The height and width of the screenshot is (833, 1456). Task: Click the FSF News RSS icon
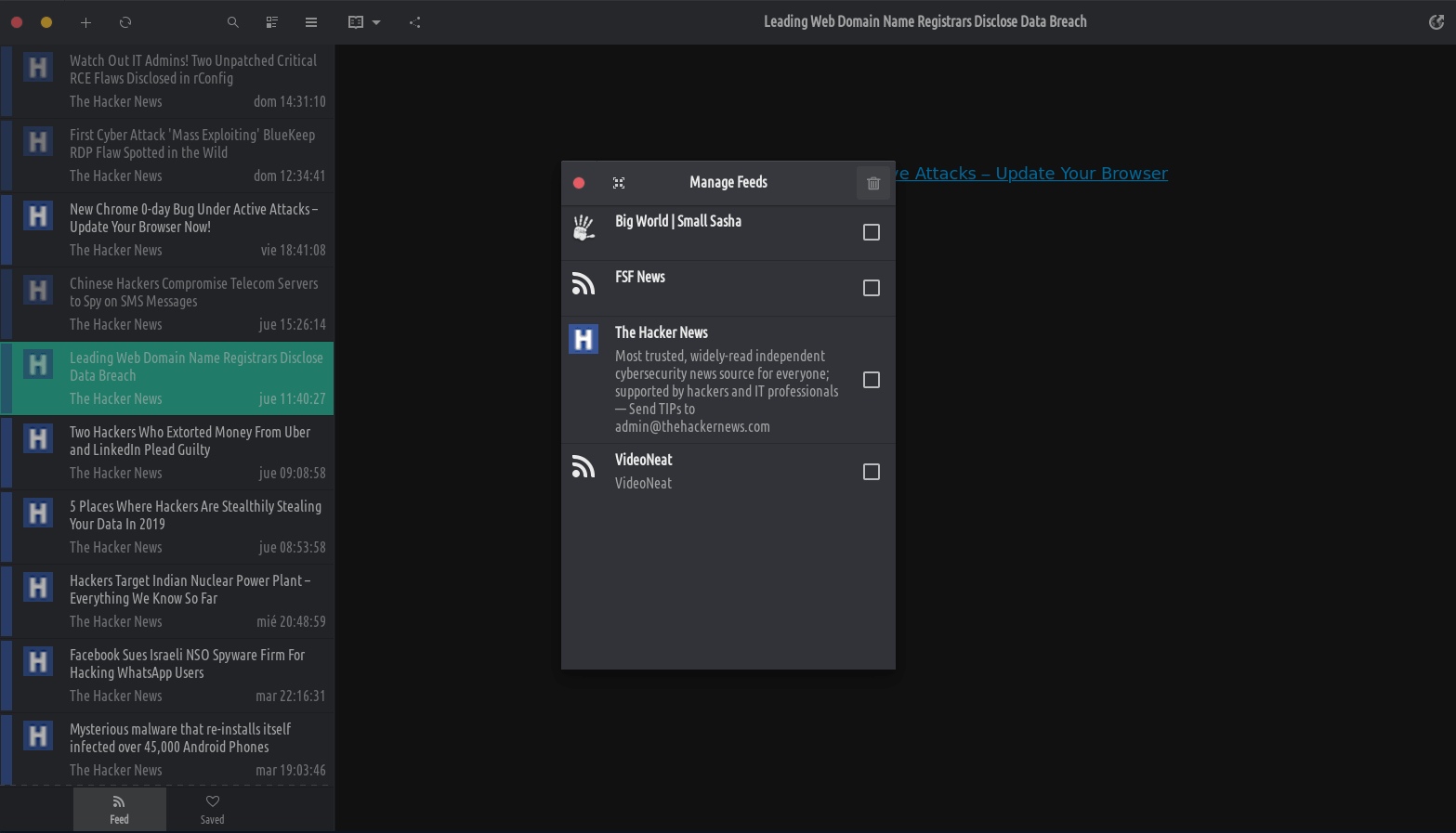pos(584,283)
